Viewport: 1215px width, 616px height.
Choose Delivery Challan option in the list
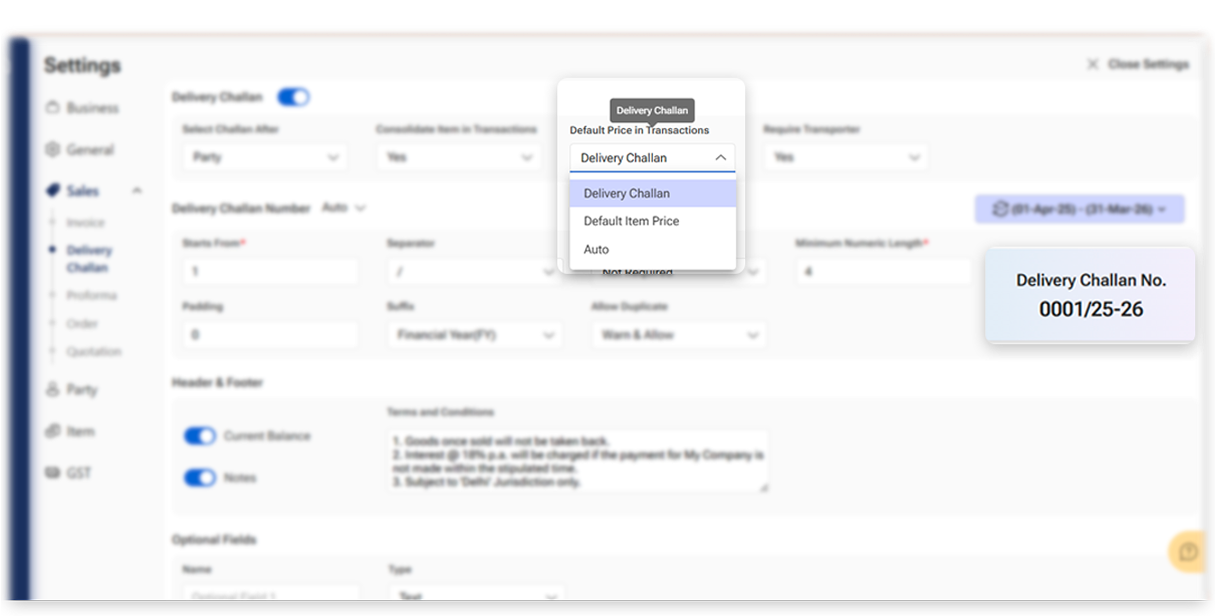pyautogui.click(x=653, y=193)
